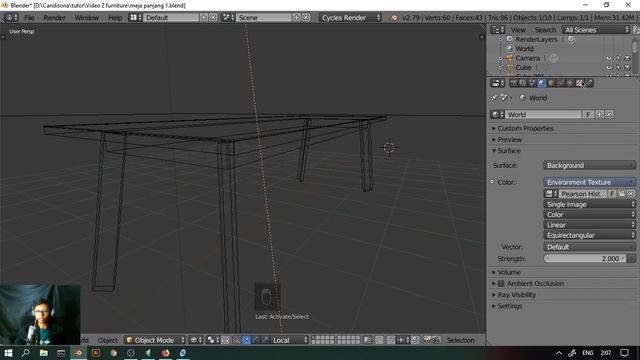640x360 pixels.
Task: Toggle Camera selectability arrow
Action: (x=618, y=58)
